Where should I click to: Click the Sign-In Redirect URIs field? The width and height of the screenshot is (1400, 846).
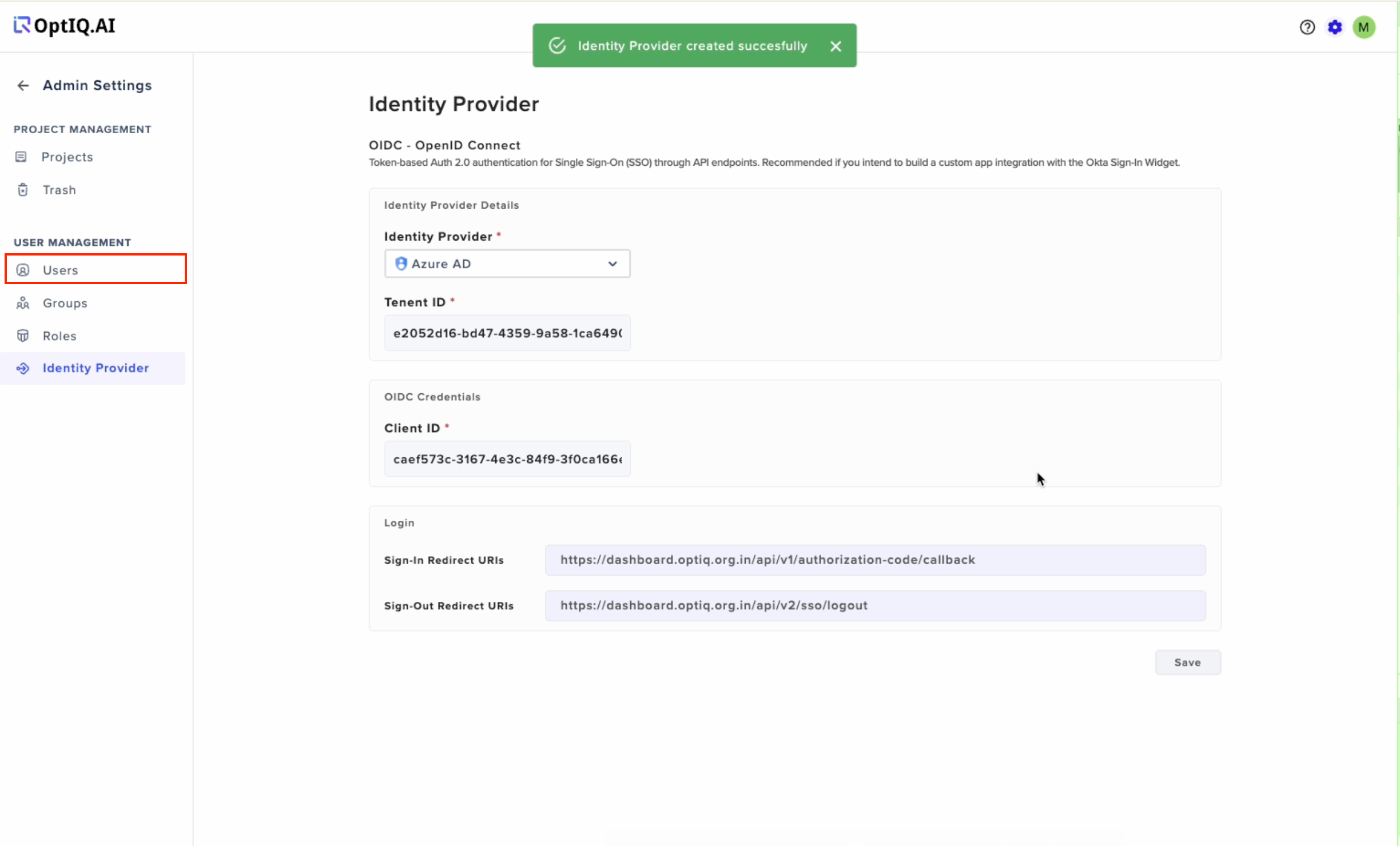click(876, 560)
